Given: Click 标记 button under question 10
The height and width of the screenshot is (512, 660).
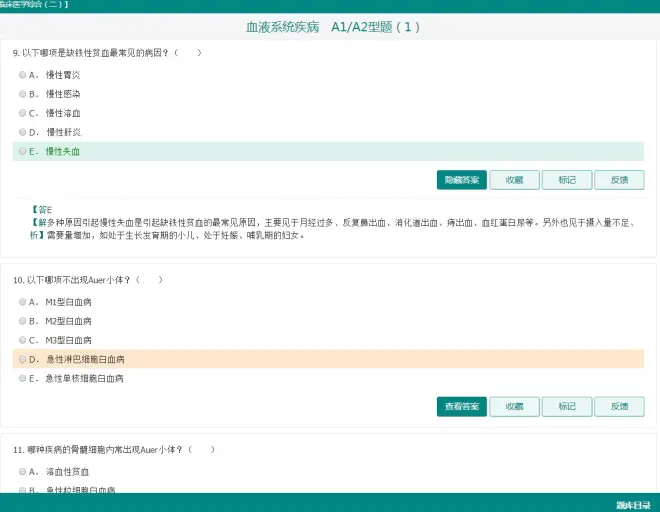Looking at the screenshot, I should 567,407.
